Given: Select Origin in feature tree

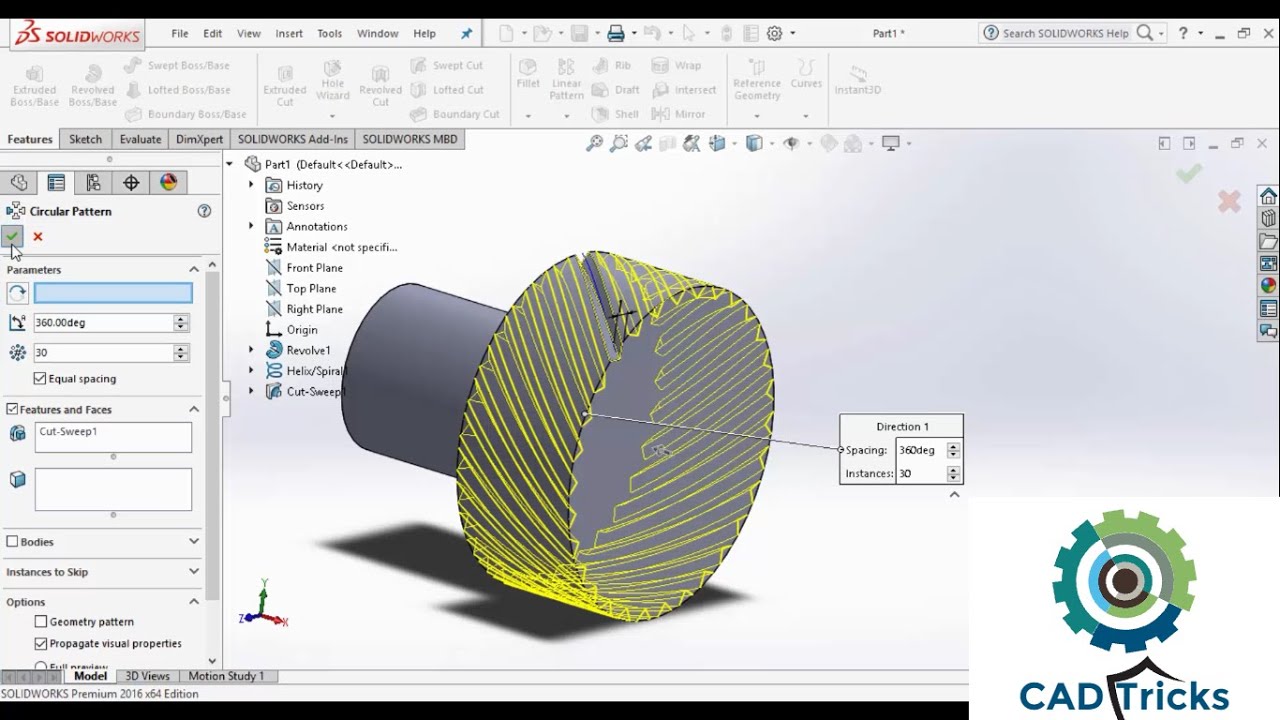Looking at the screenshot, I should 302,330.
